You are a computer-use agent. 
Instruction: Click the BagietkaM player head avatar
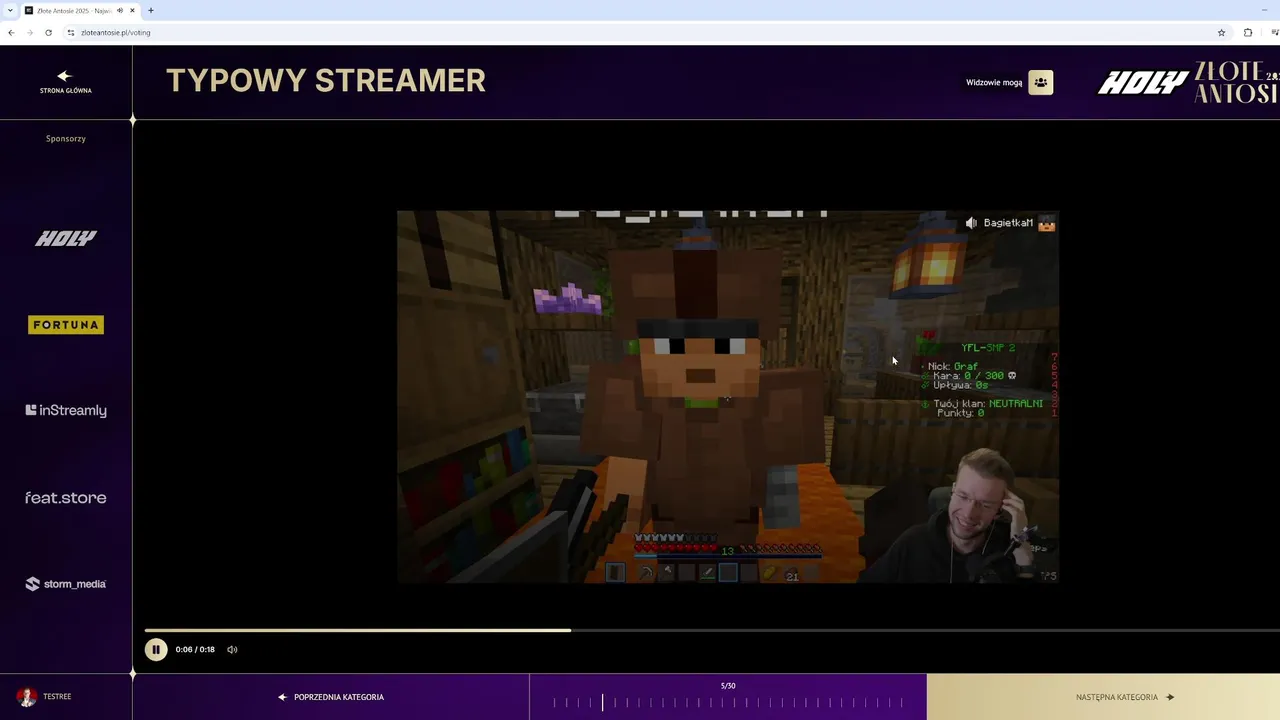tap(1046, 223)
